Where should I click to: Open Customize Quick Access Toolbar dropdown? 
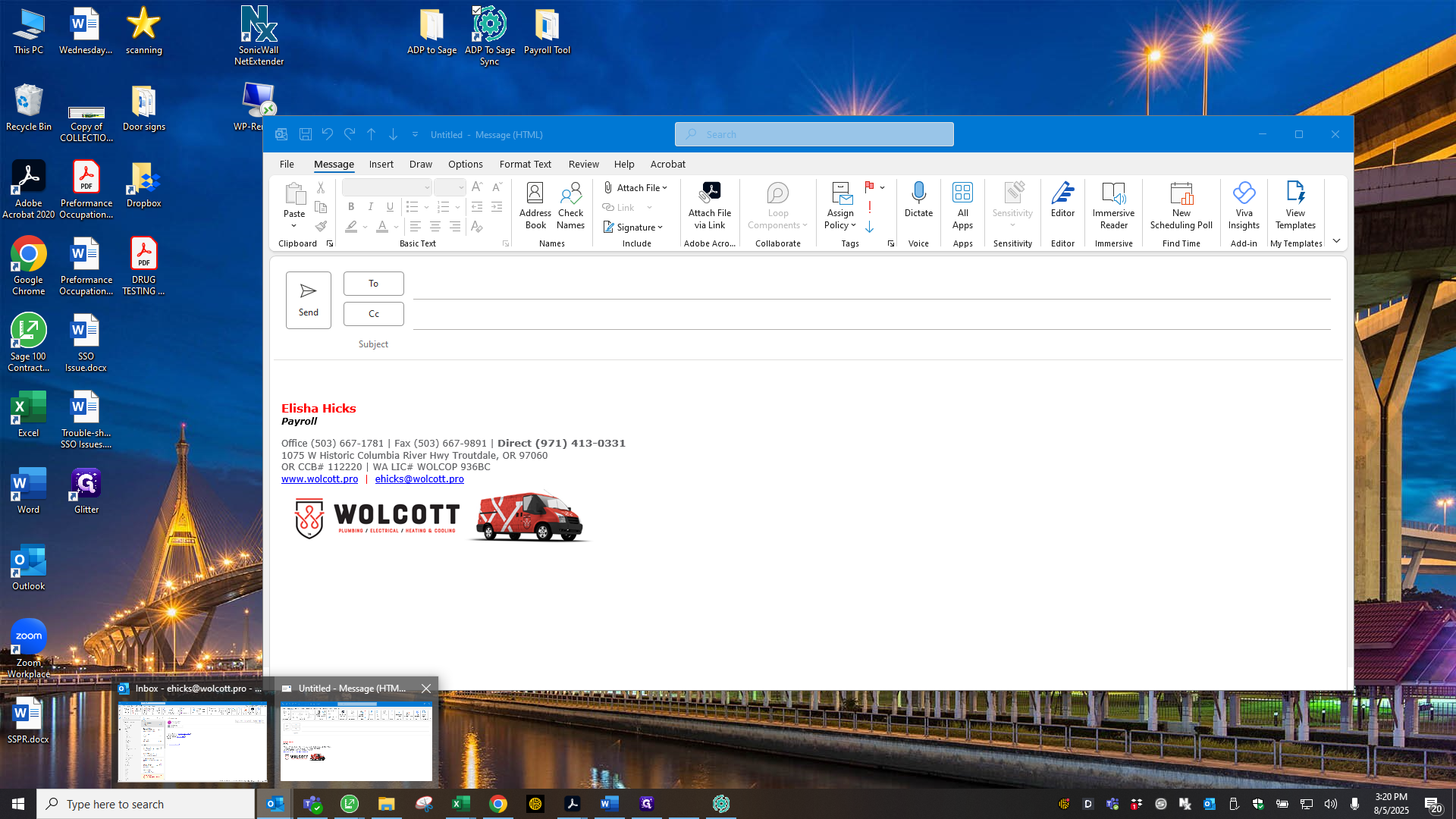coord(415,134)
